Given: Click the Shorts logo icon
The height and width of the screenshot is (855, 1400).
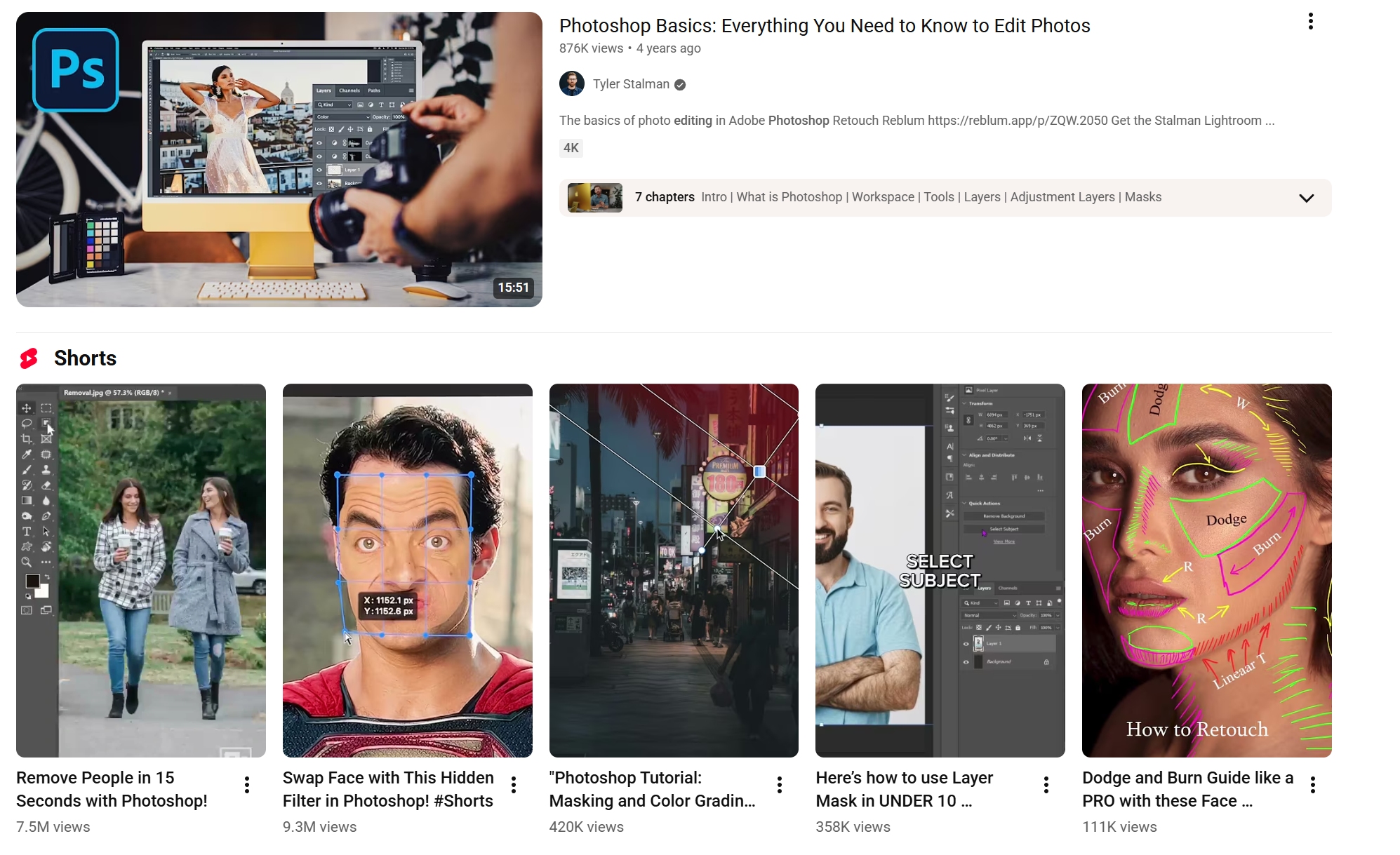Looking at the screenshot, I should tap(29, 358).
